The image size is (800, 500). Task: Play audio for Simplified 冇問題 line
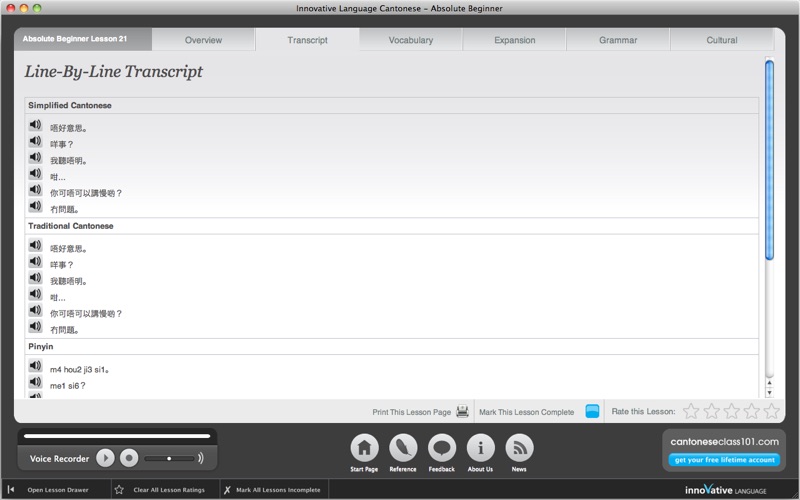click(x=35, y=206)
